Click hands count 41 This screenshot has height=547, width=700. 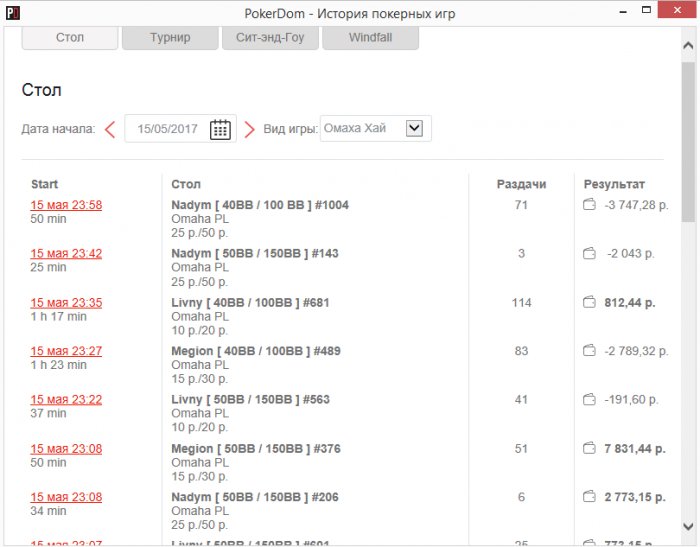click(521, 400)
